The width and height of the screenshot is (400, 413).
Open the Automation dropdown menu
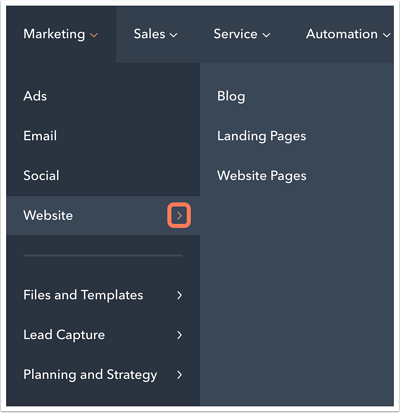coord(348,34)
